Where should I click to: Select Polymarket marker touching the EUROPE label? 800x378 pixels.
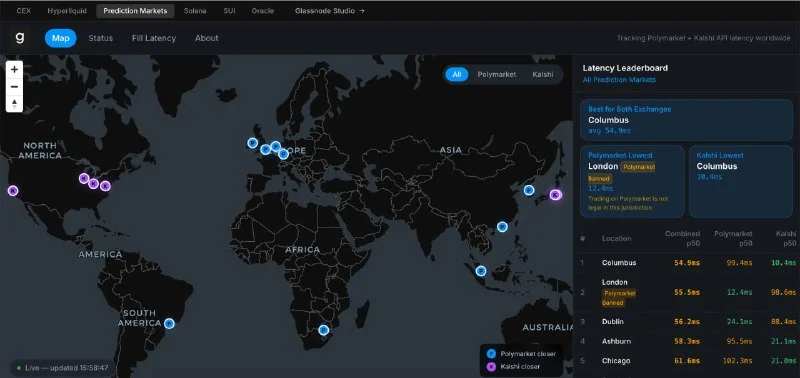(x=283, y=154)
